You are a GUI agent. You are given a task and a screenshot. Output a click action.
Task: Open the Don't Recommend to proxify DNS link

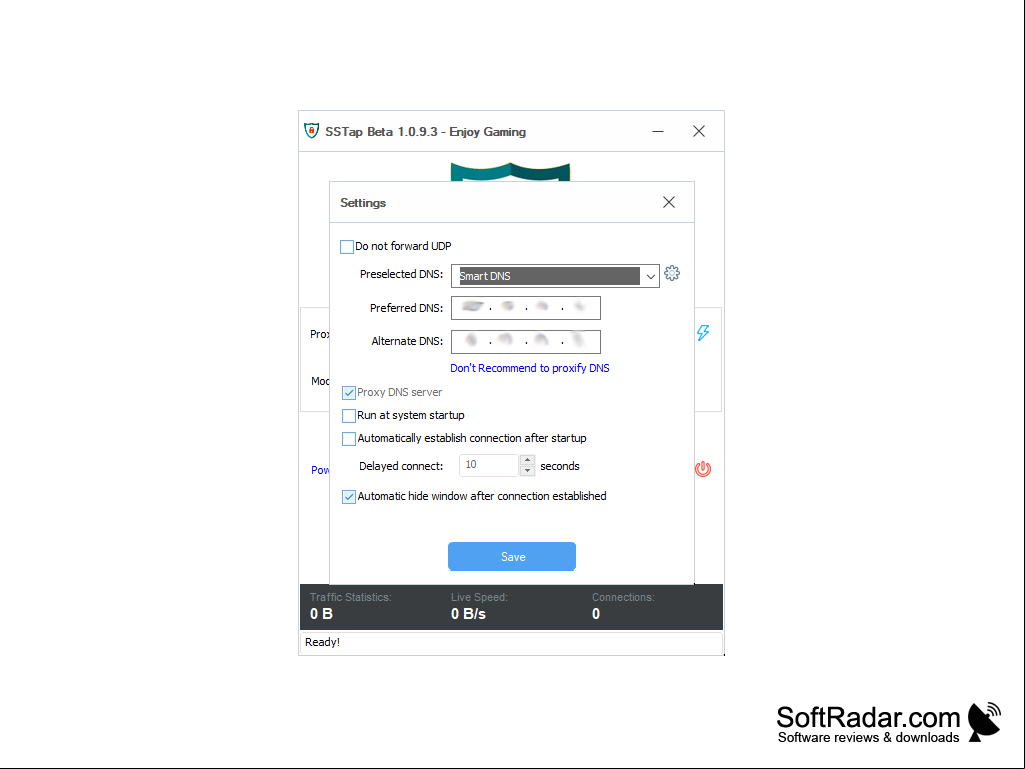(x=529, y=368)
